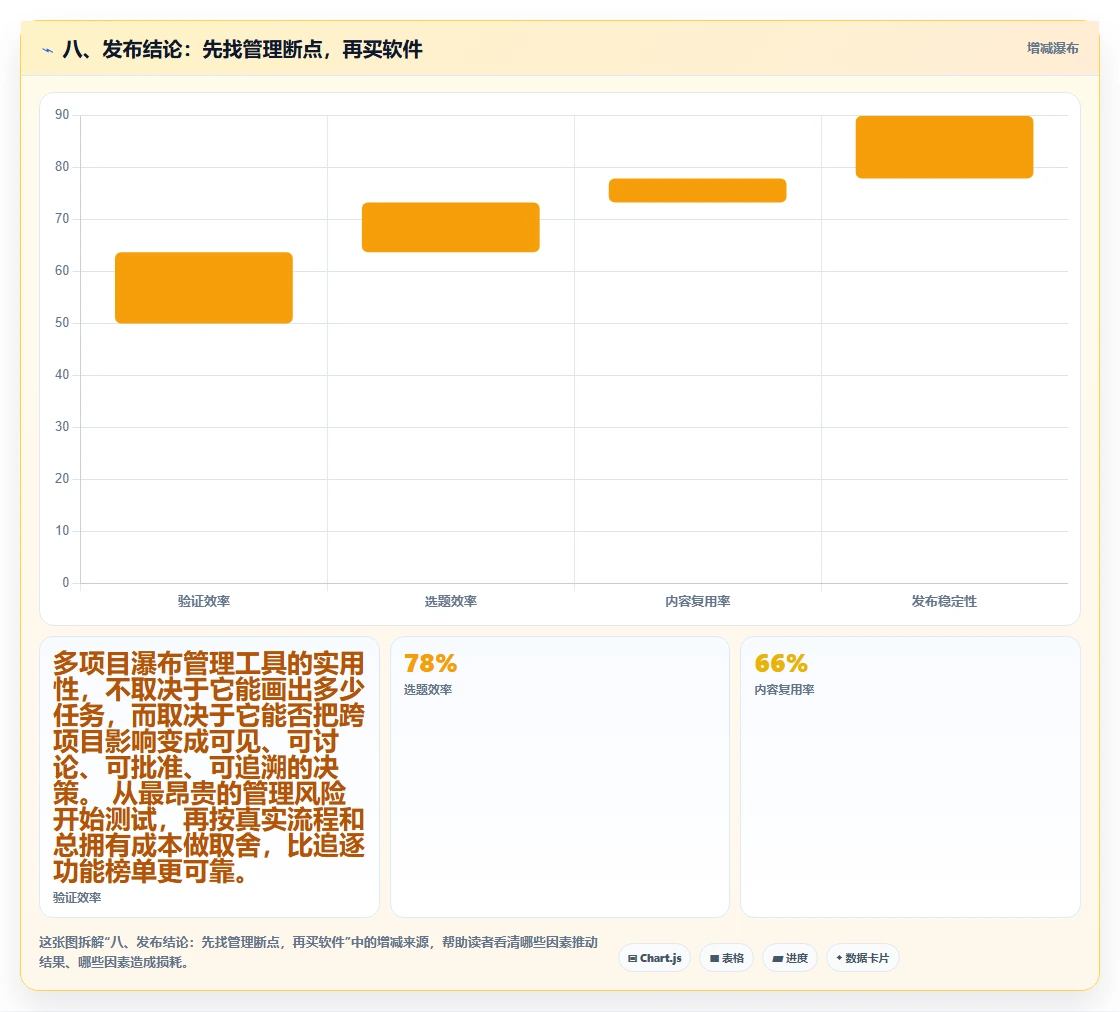1120x1012 pixels.
Task: Click the 66% value in the card
Action: tap(781, 663)
